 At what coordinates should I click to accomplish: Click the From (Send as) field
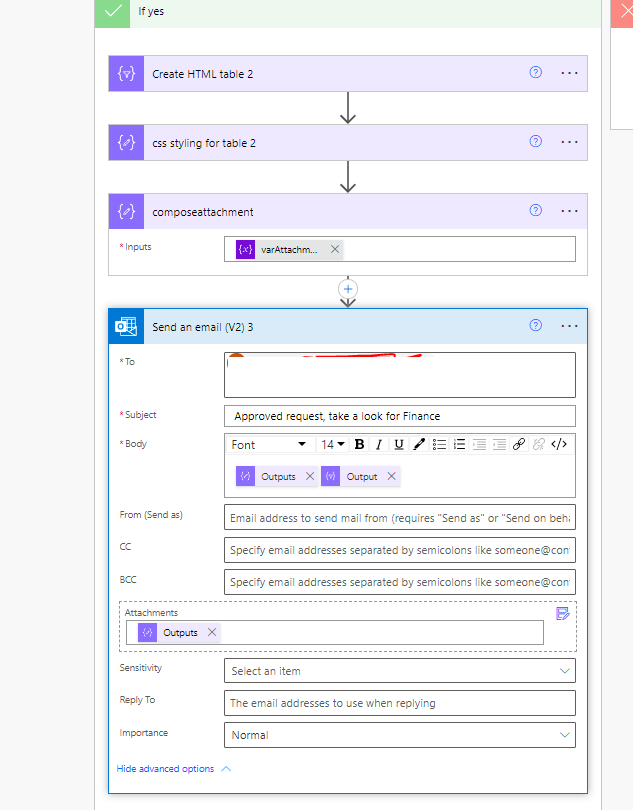(x=399, y=518)
